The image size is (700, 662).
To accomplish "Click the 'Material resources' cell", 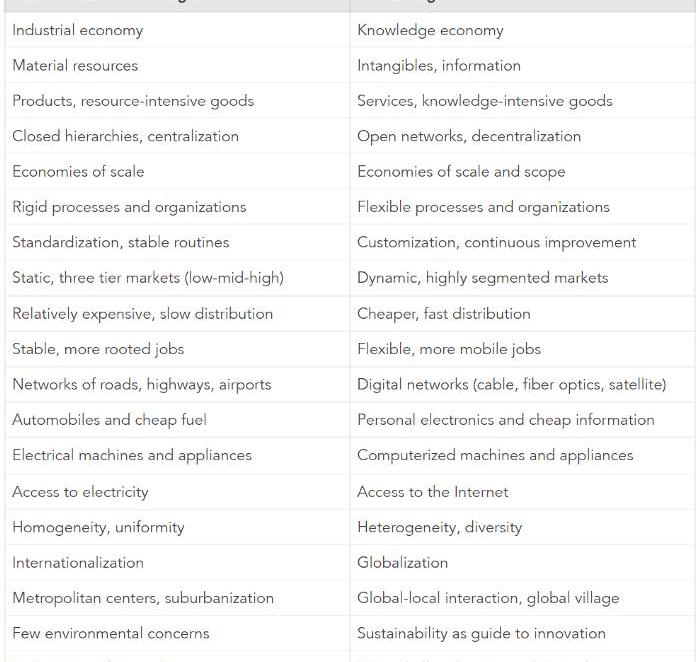I will (75, 66).
